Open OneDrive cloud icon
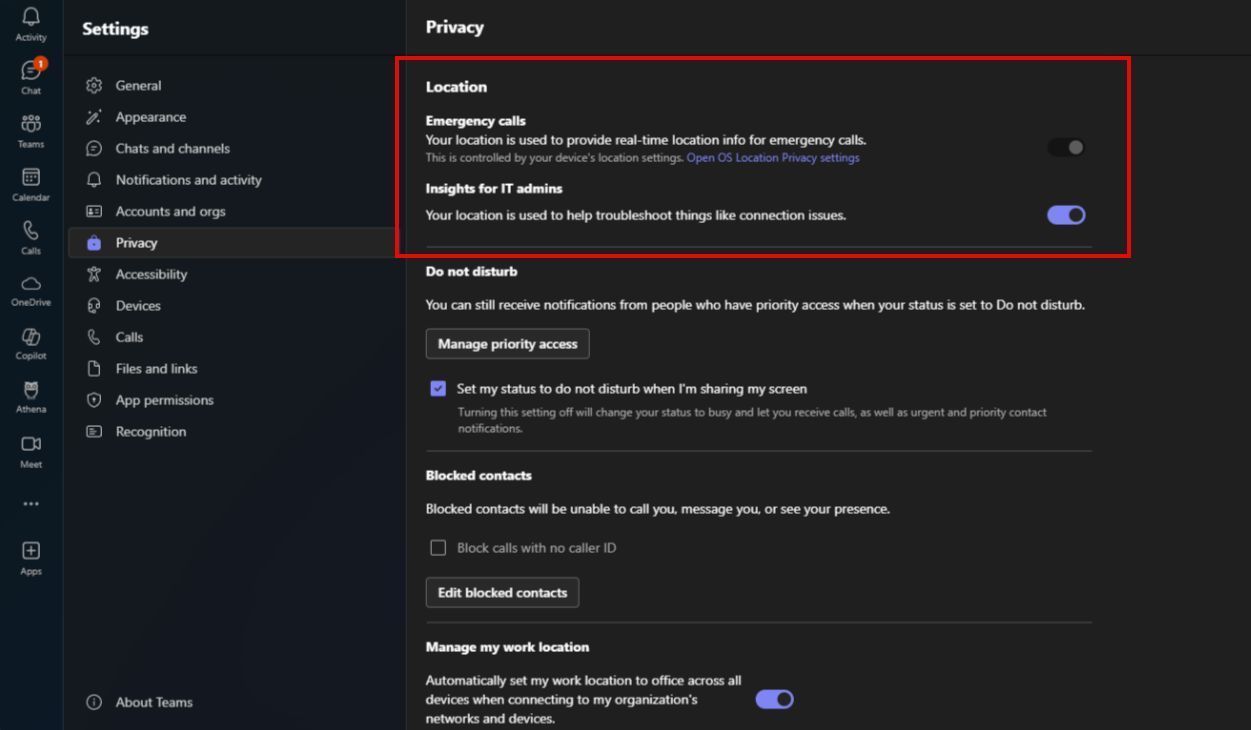The image size is (1251, 730). click(31, 290)
